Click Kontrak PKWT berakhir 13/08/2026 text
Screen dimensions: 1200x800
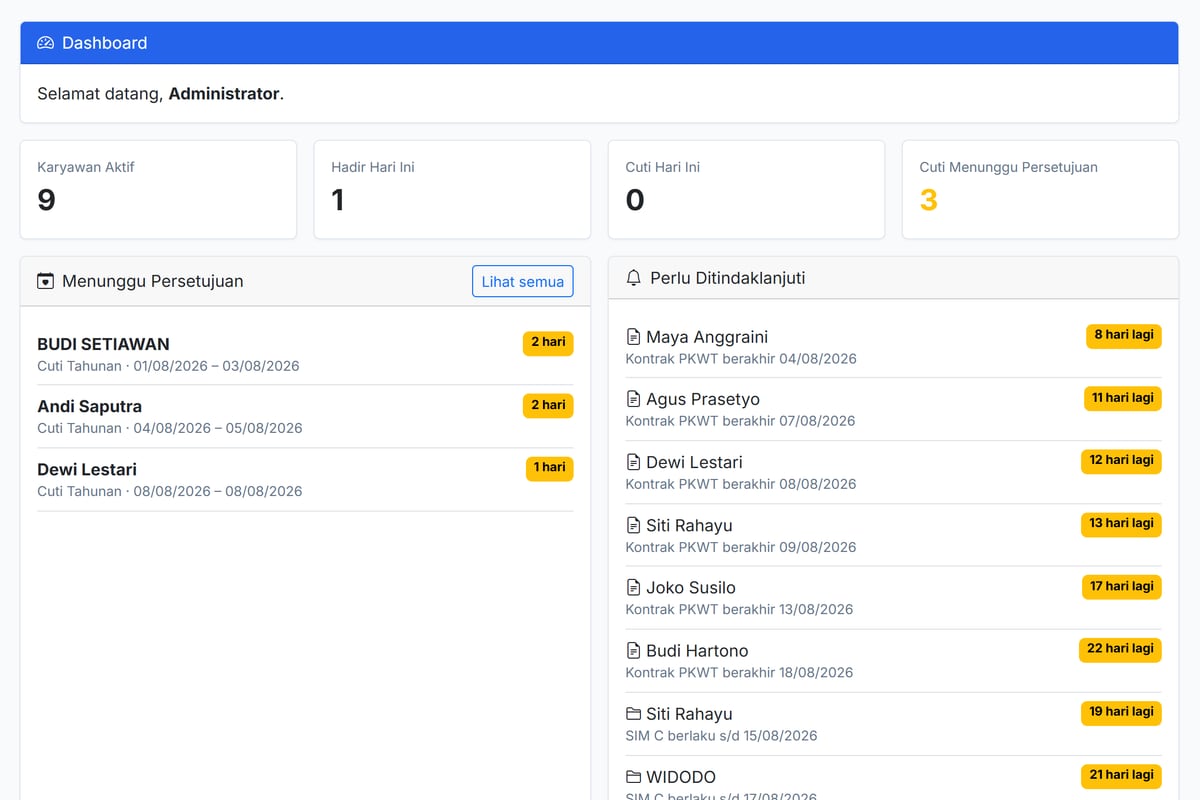click(740, 610)
